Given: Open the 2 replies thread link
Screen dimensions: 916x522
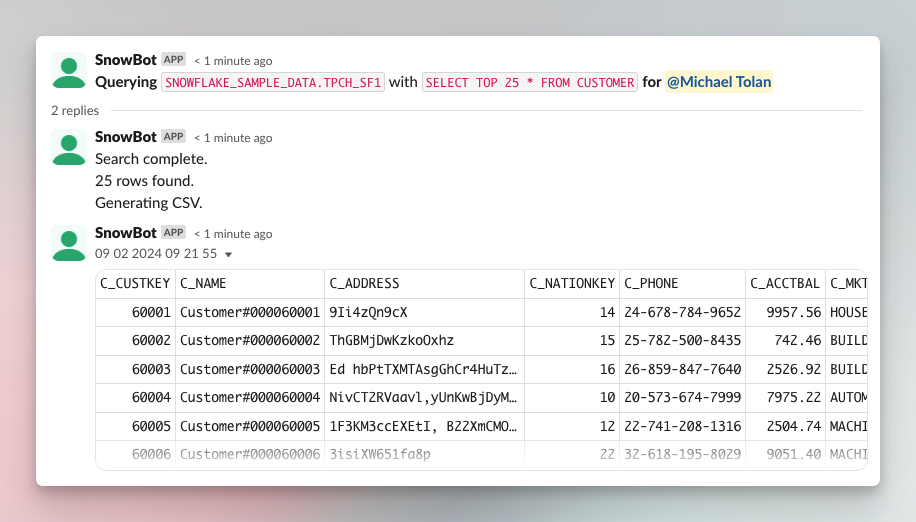Looking at the screenshot, I should 75,110.
